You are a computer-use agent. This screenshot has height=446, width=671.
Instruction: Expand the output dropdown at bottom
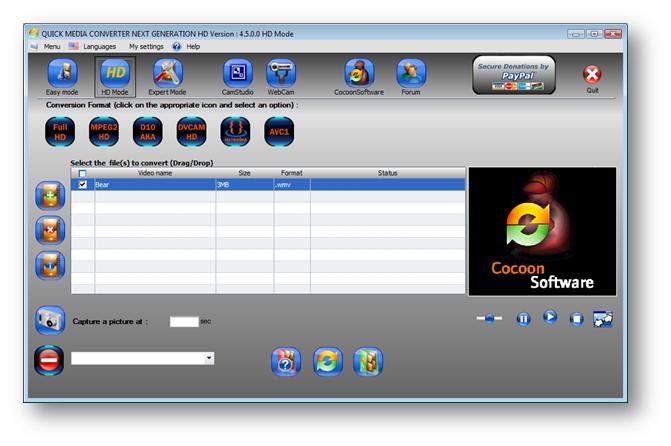click(x=209, y=358)
